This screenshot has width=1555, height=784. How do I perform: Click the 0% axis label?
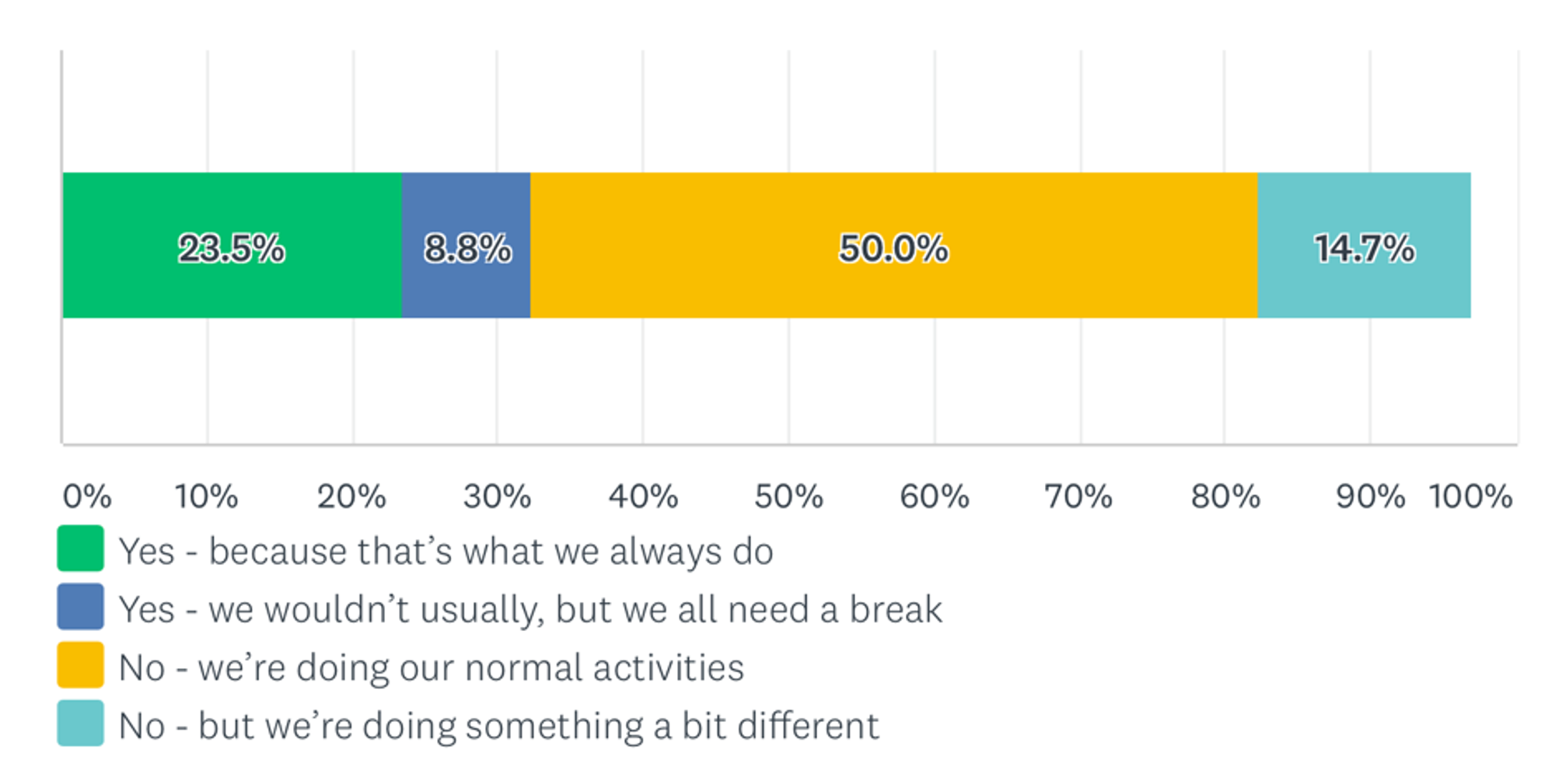tap(87, 497)
